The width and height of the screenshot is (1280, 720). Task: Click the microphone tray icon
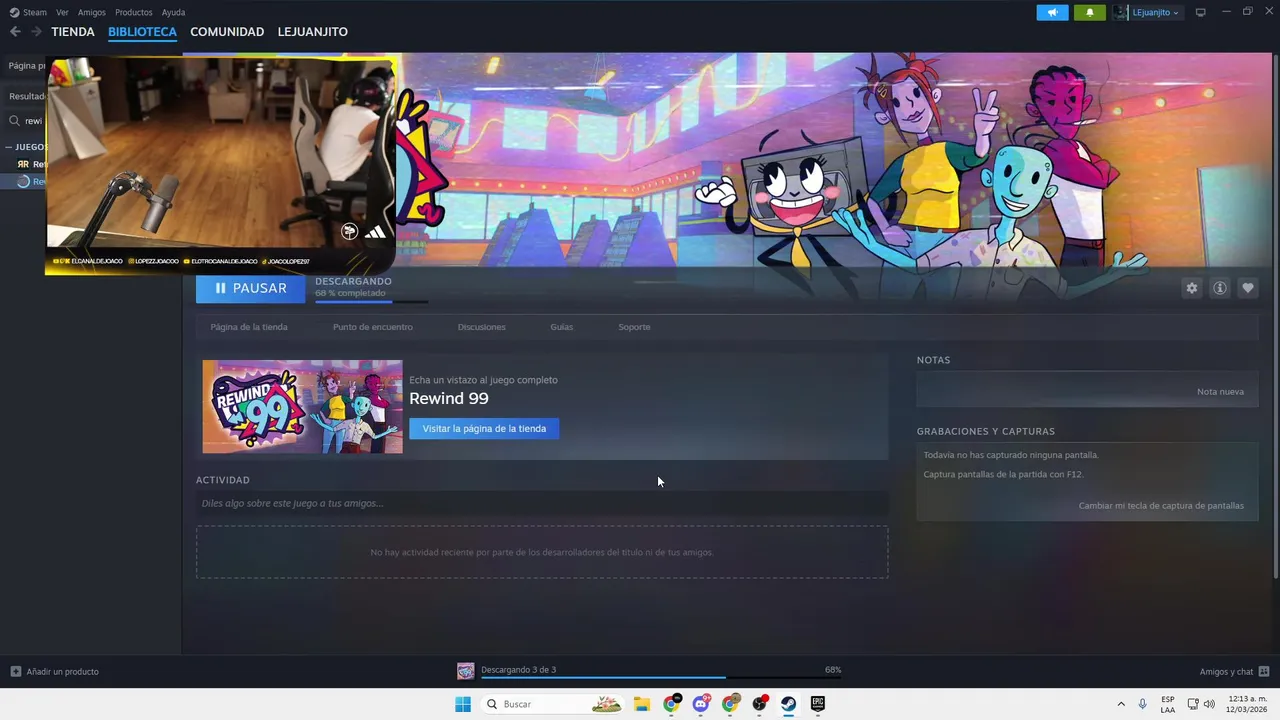1142,704
